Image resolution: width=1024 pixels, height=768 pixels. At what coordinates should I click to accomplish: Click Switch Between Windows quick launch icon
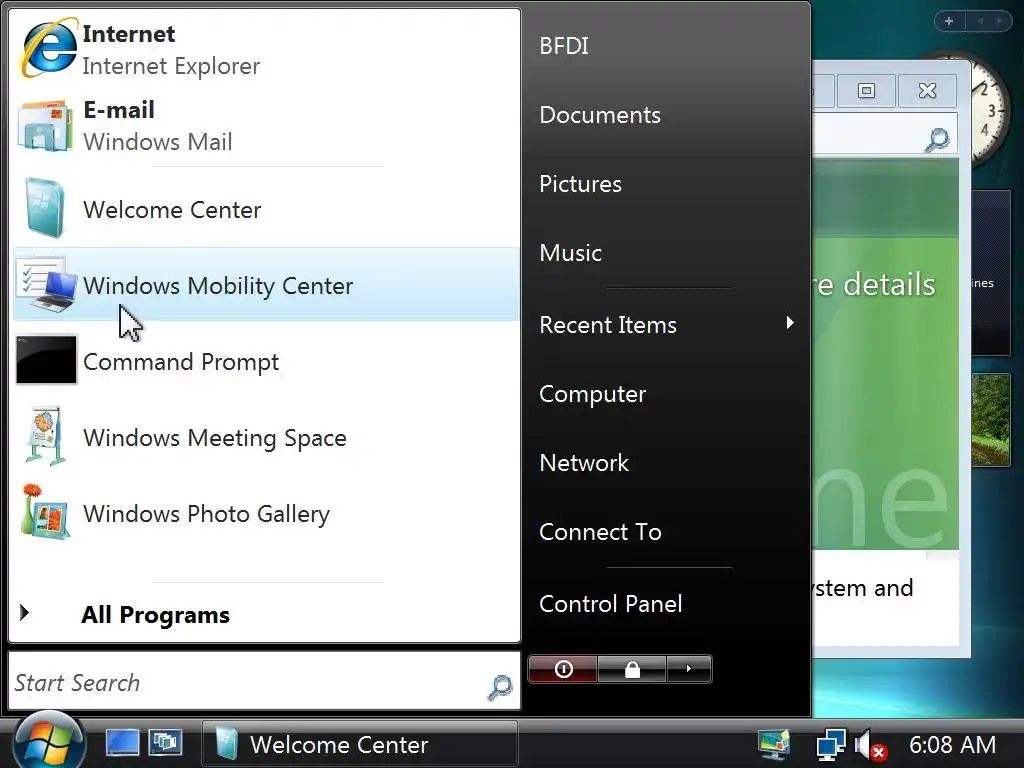165,743
